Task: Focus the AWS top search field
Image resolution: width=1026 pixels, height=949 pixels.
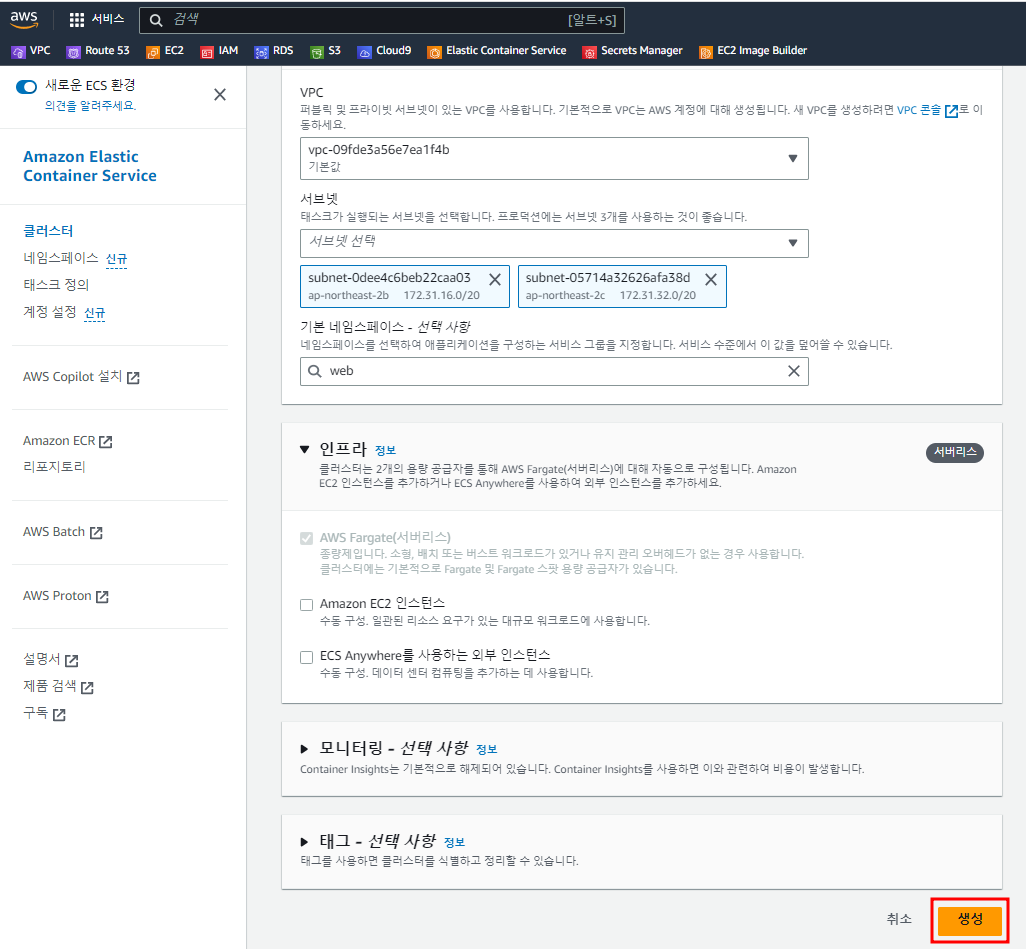Action: pos(382,20)
